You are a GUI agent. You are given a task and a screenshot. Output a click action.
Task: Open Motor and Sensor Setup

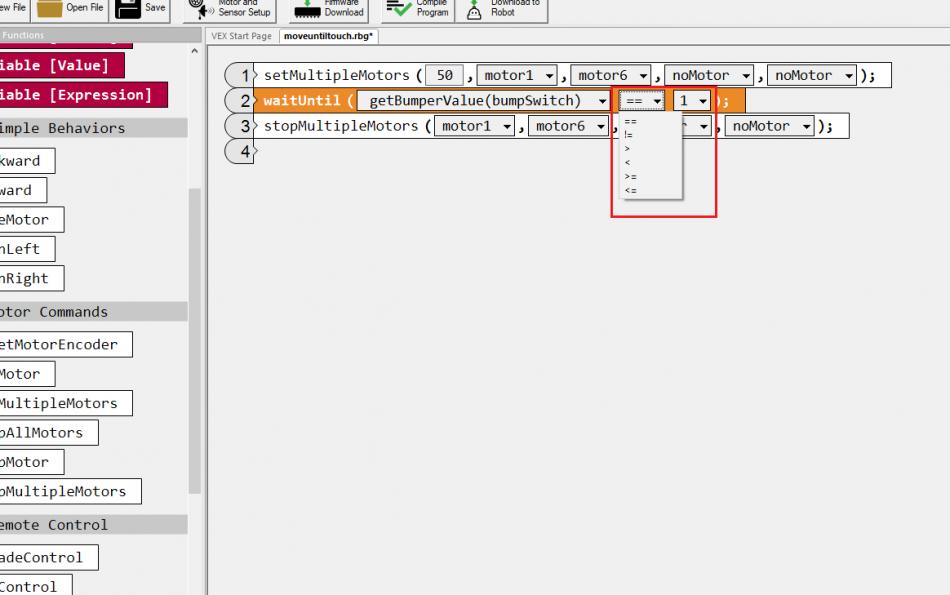230,8
